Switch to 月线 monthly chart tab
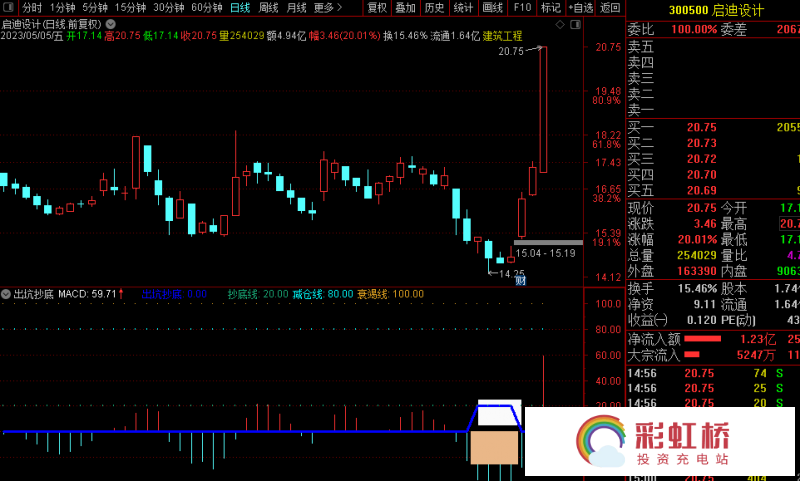Screen dimensions: 800x481 pos(296,8)
